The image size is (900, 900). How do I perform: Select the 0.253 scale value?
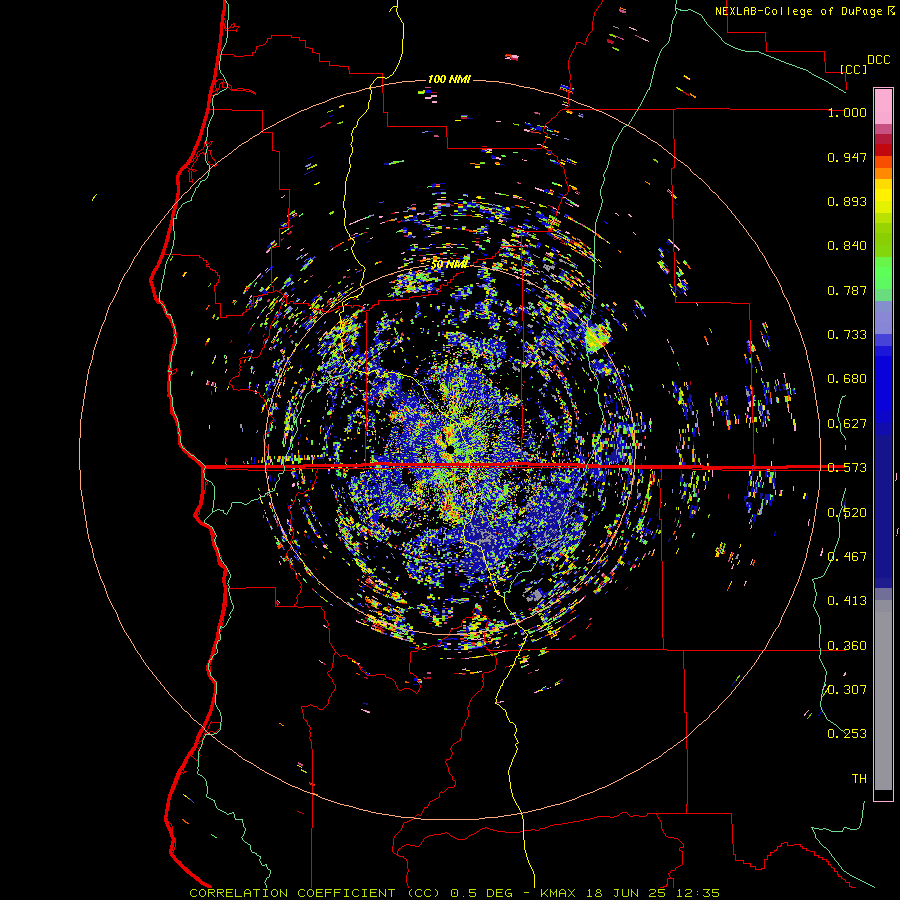coord(847,734)
